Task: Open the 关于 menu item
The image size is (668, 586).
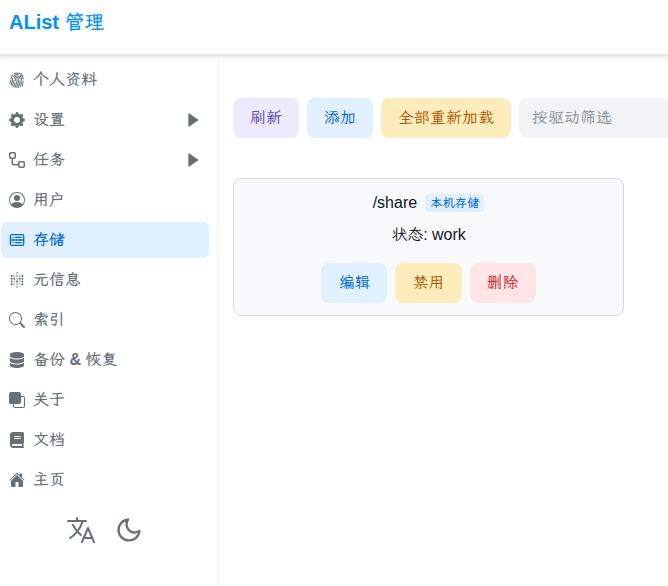Action: click(105, 400)
